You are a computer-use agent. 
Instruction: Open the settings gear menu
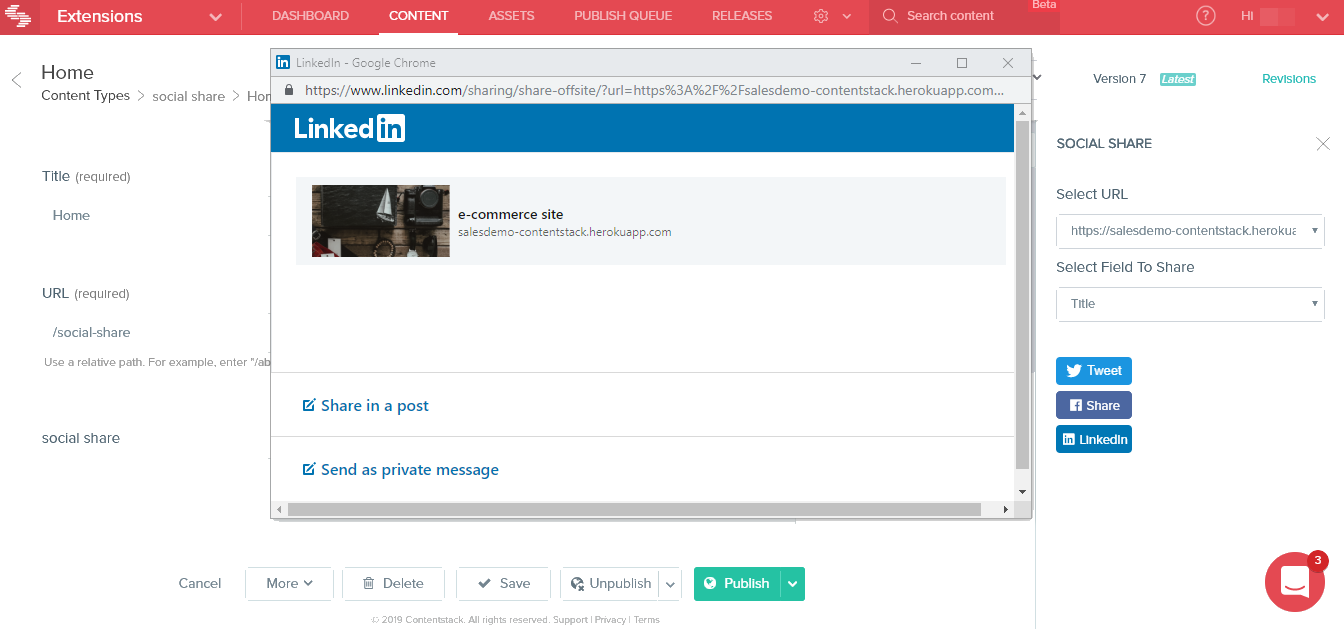point(821,16)
